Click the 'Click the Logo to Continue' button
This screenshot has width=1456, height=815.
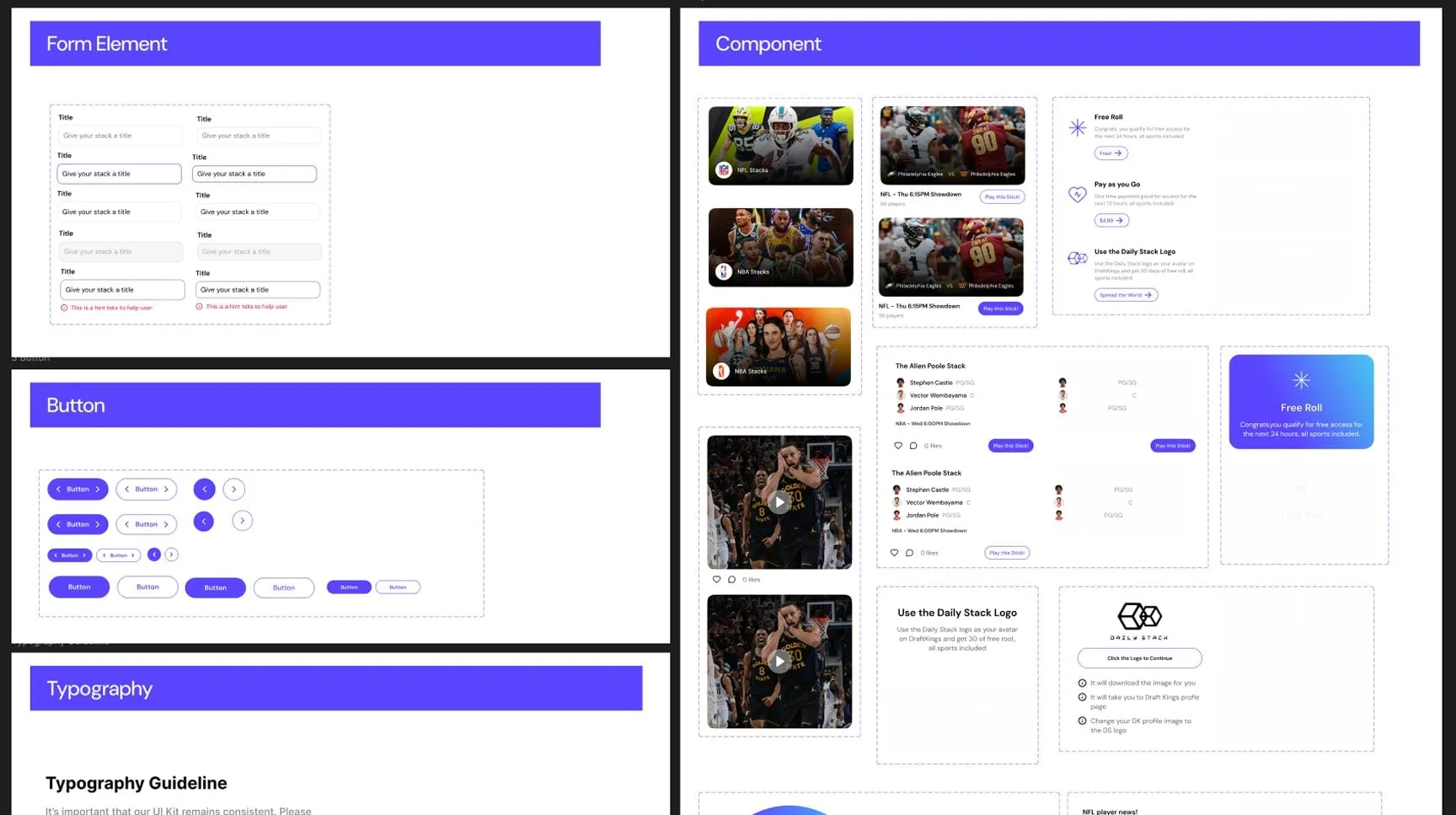click(x=1139, y=658)
